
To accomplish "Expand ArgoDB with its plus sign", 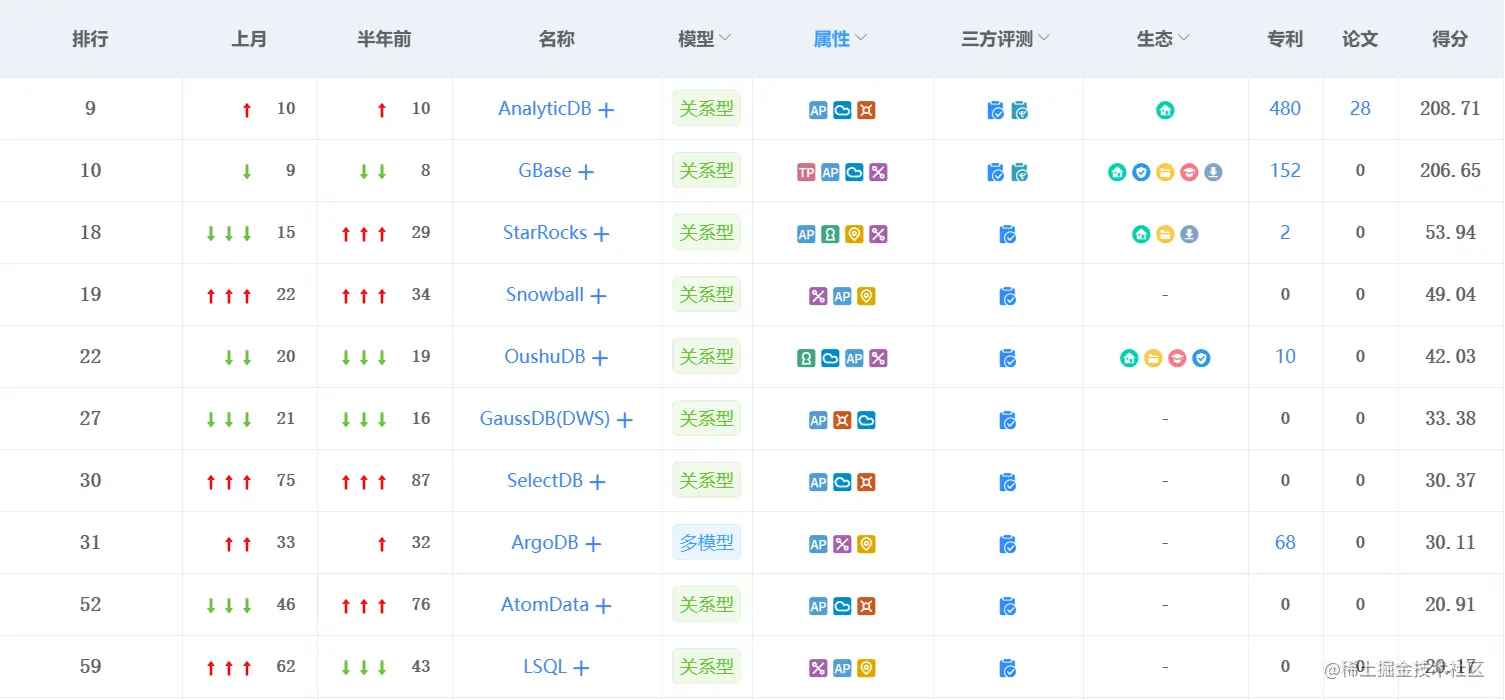I will click(x=593, y=544).
